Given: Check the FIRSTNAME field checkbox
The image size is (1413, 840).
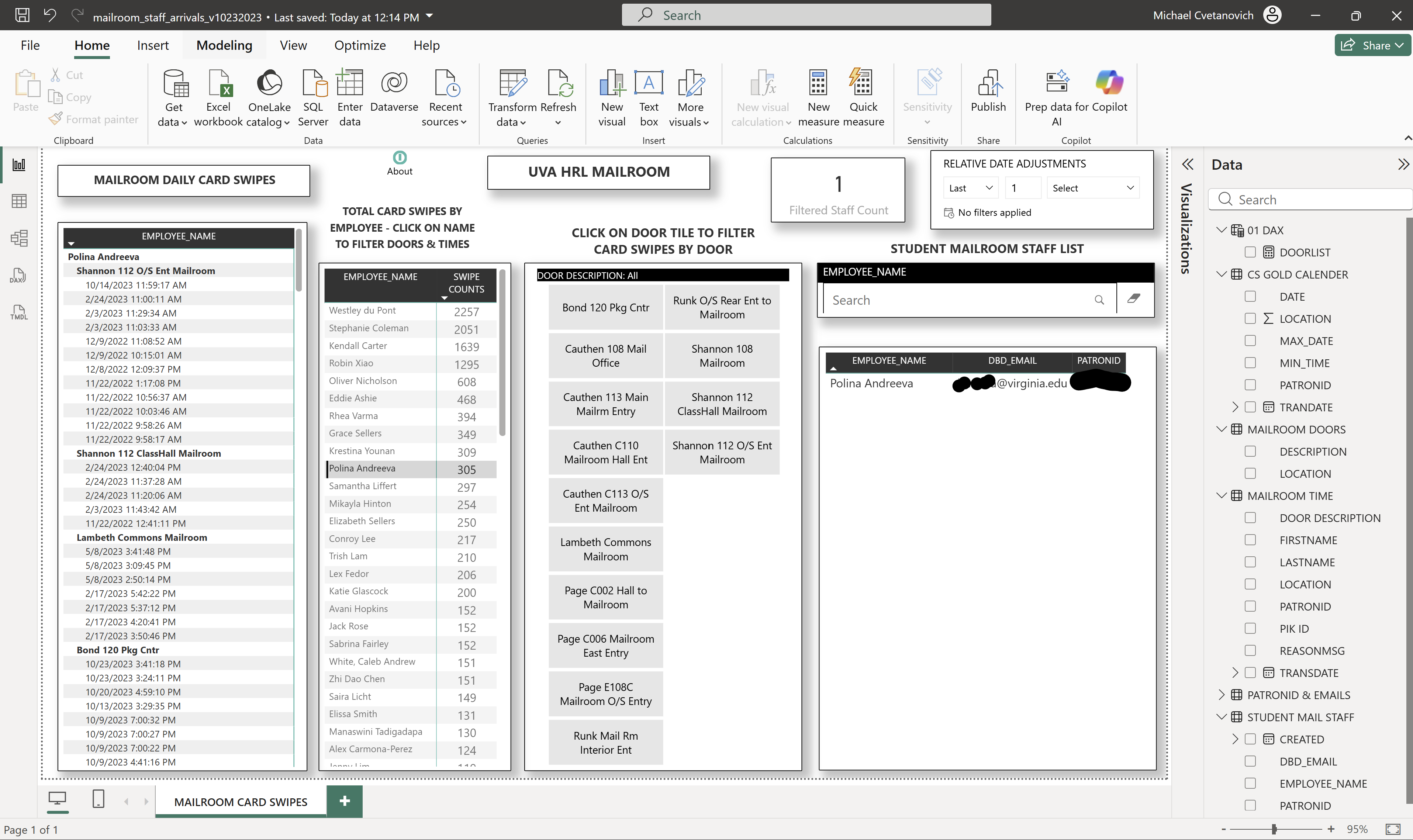Looking at the screenshot, I should pyautogui.click(x=1251, y=539).
